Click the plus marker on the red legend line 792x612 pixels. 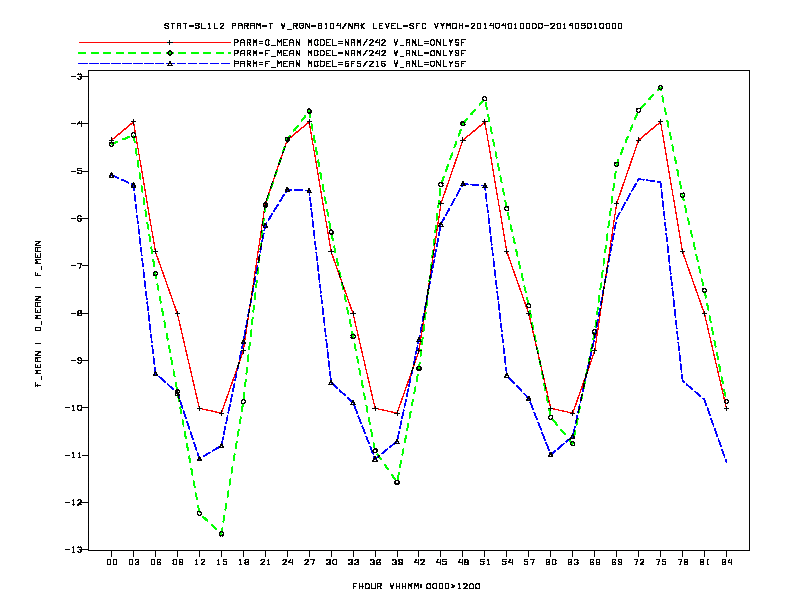click(170, 42)
